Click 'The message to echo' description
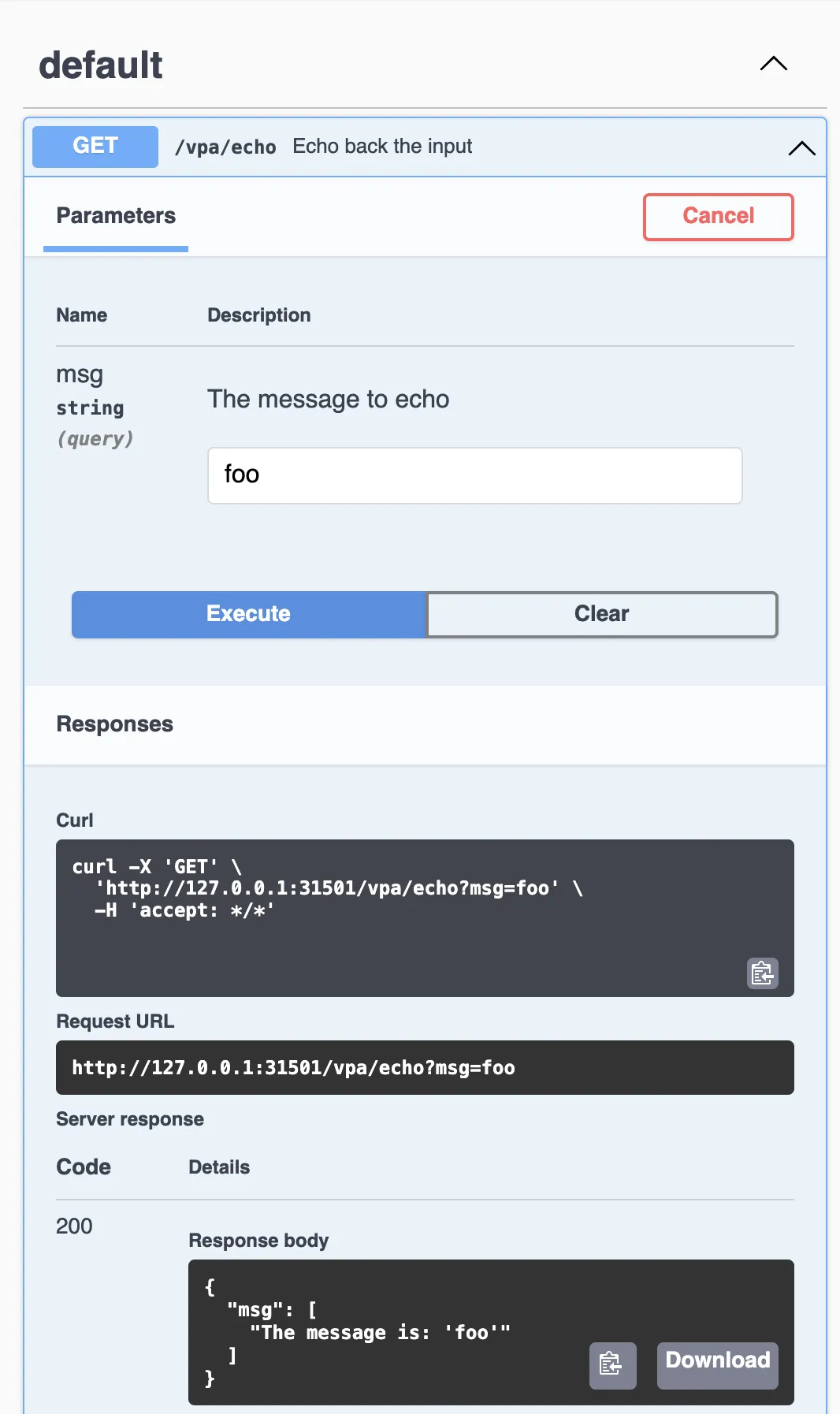The height and width of the screenshot is (1414, 840). coord(329,400)
